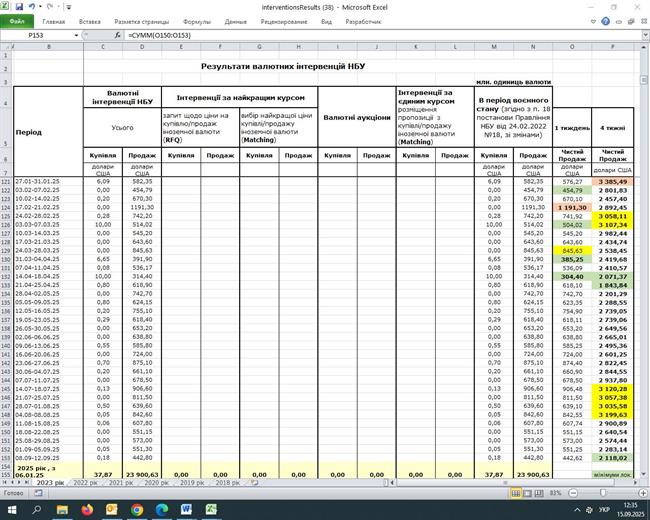Open the Формулы ribbon tab

coord(197,22)
